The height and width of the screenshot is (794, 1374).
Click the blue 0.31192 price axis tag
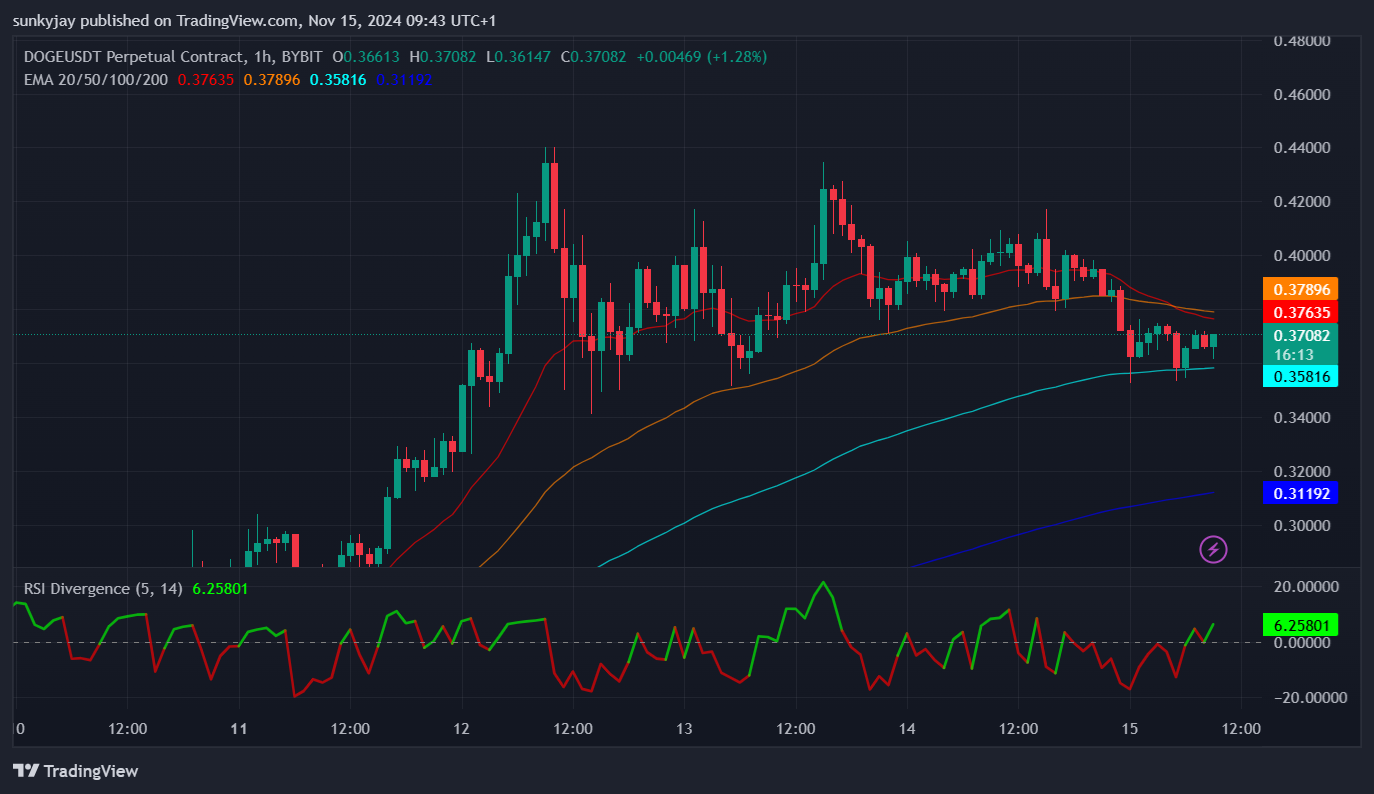[1301, 493]
